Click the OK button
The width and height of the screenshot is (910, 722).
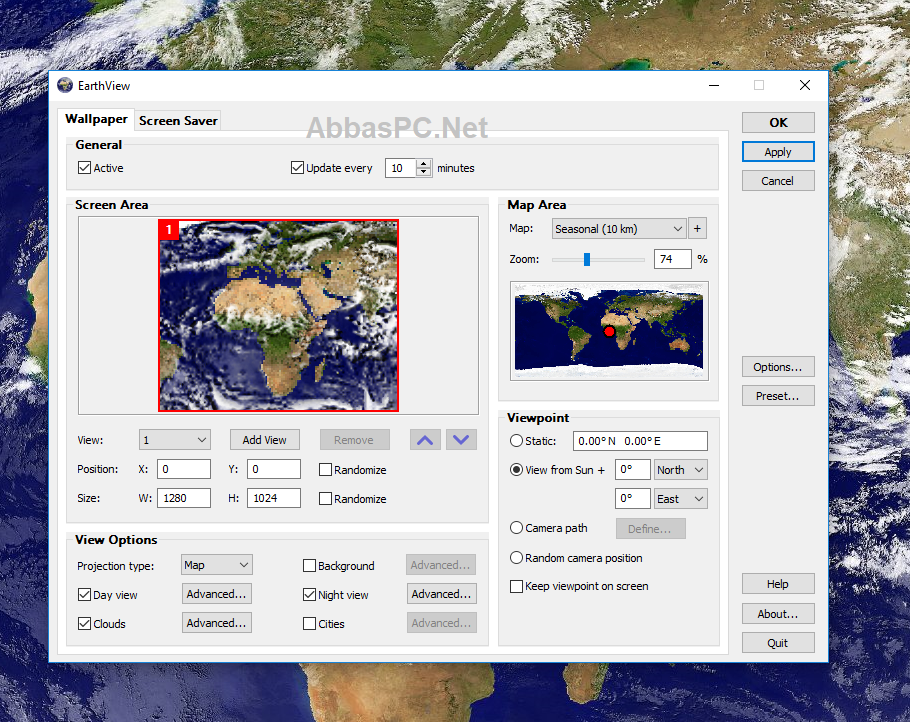[778, 122]
